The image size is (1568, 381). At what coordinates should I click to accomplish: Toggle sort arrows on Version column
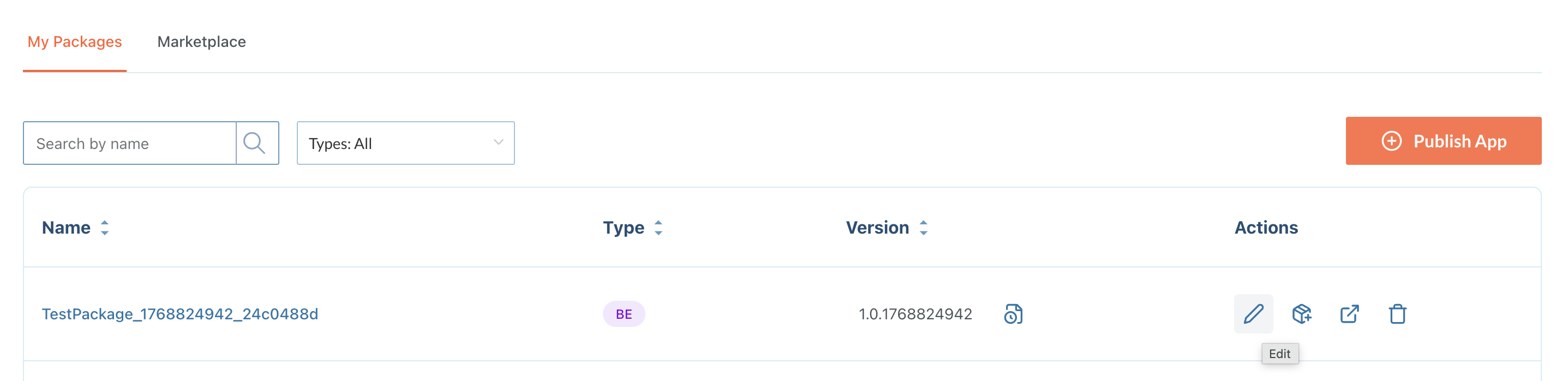(x=923, y=228)
